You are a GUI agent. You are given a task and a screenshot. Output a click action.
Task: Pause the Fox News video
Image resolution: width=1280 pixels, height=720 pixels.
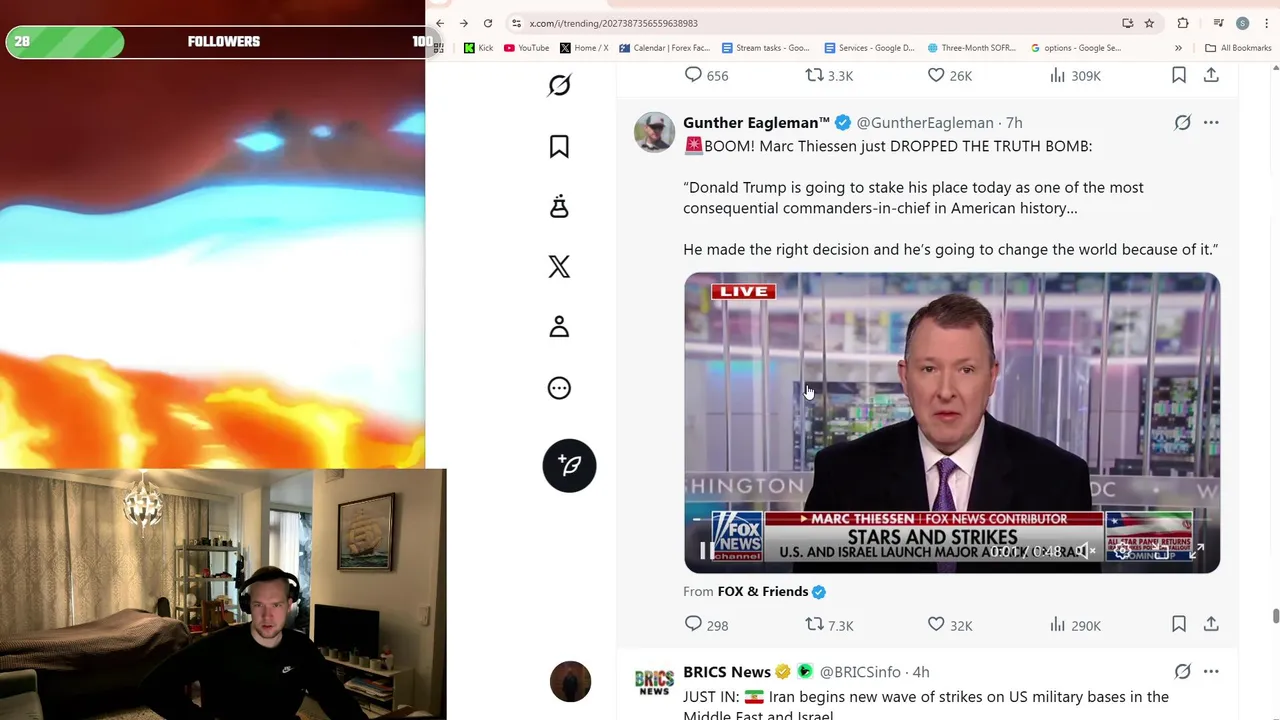point(706,551)
